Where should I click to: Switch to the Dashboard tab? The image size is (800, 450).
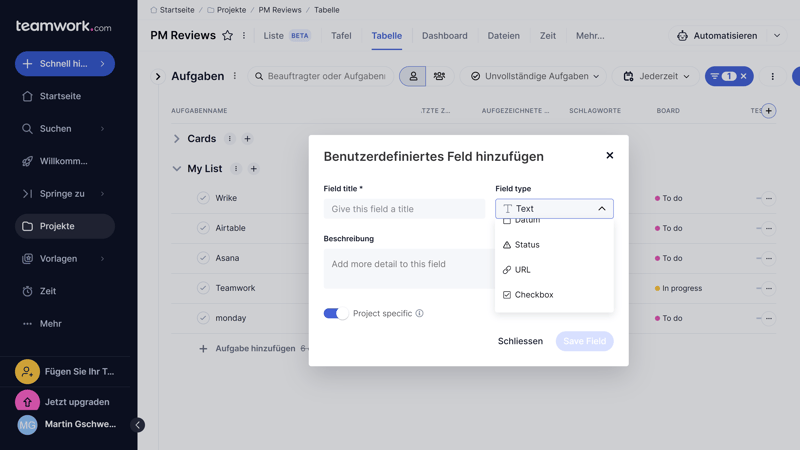(x=444, y=36)
